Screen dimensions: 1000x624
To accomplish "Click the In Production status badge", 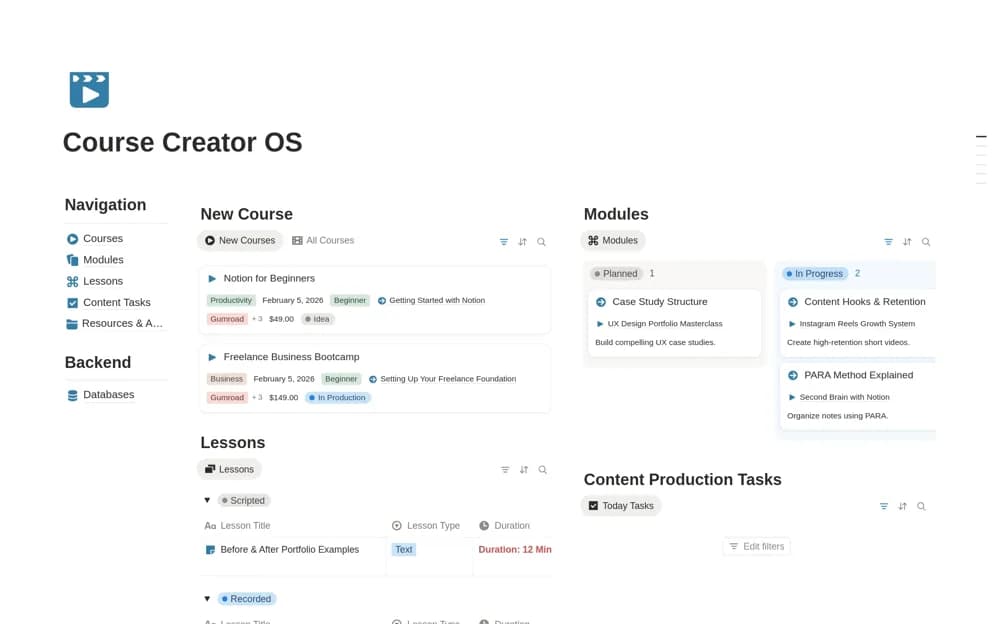I will [338, 397].
